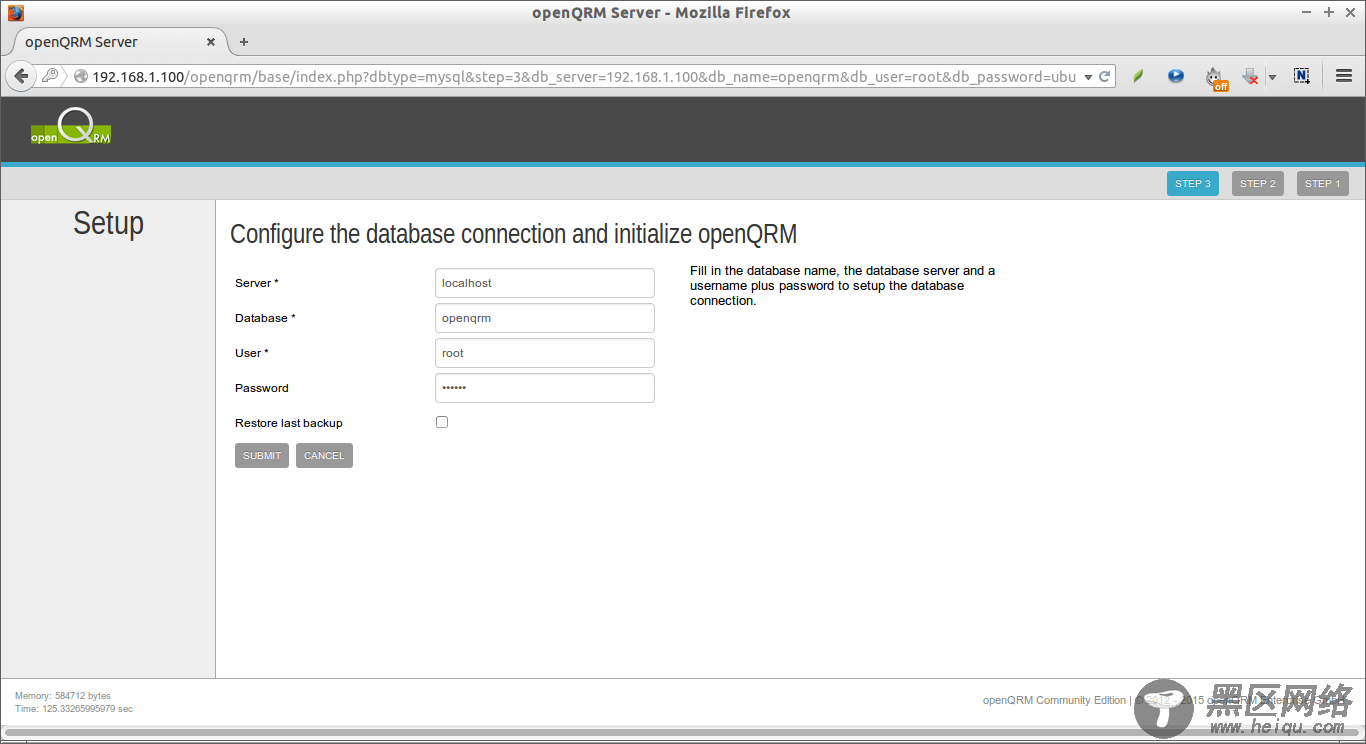Click the 'Server *' label
The width and height of the screenshot is (1366, 744).
click(257, 283)
